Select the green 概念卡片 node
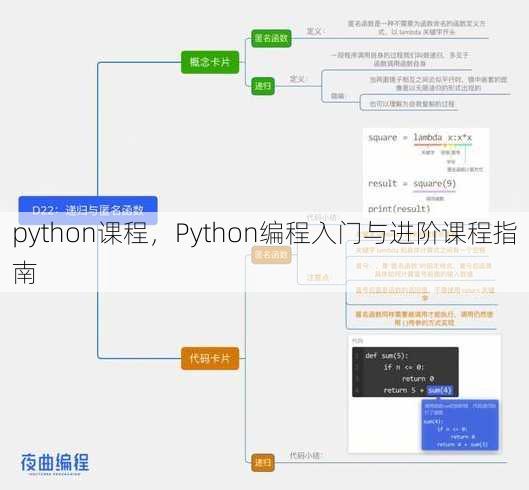Screen dimensions: 529x490 (x=210, y=62)
